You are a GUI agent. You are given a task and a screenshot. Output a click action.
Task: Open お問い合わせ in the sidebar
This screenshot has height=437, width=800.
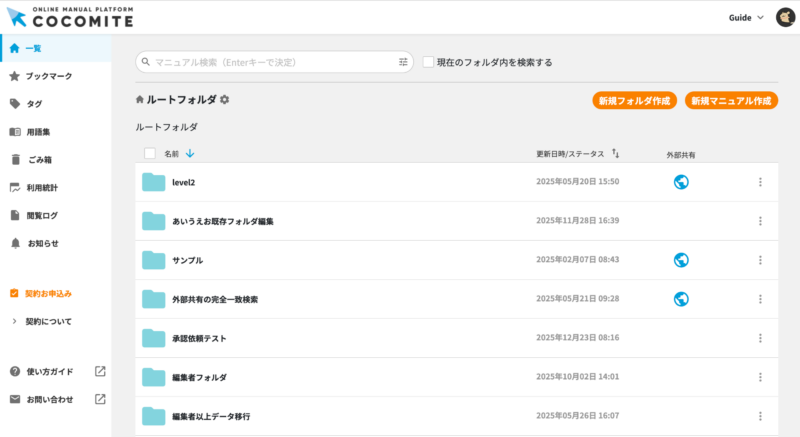pos(49,399)
